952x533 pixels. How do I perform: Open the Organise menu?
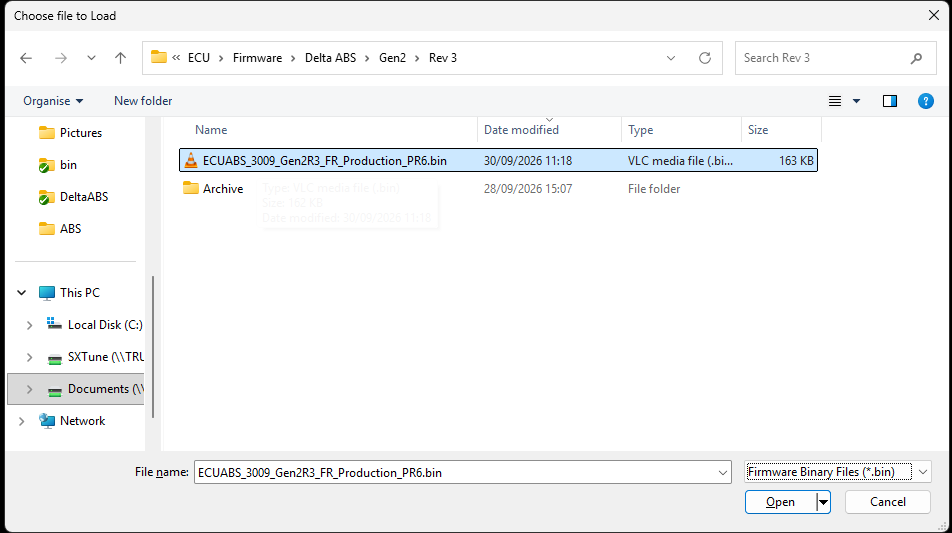[53, 101]
